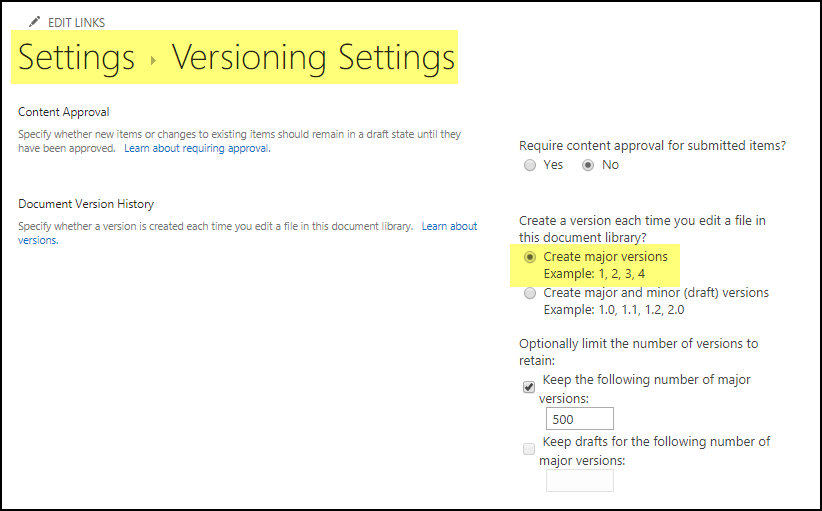The width and height of the screenshot is (822, 511).
Task: Toggle the Keep drafts for major versions checkbox
Action: [529, 449]
